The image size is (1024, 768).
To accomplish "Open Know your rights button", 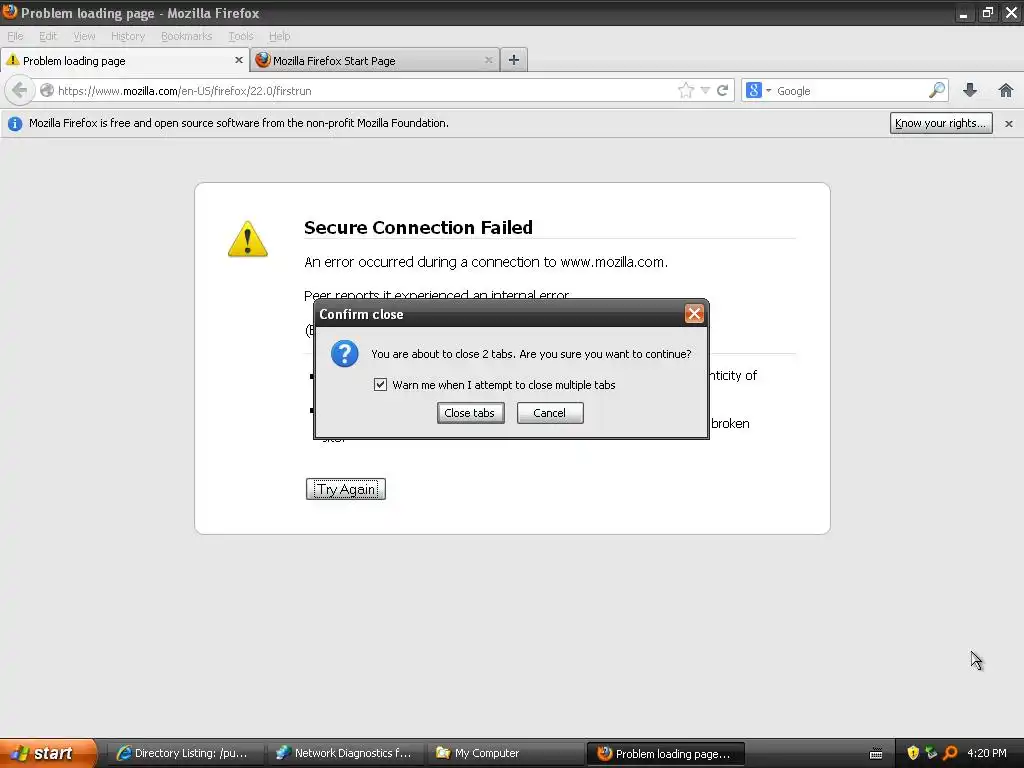I will [x=941, y=123].
